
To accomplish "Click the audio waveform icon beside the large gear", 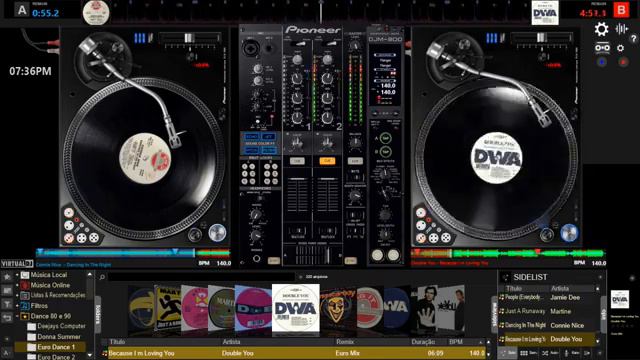I will pyautogui.click(x=622, y=29).
